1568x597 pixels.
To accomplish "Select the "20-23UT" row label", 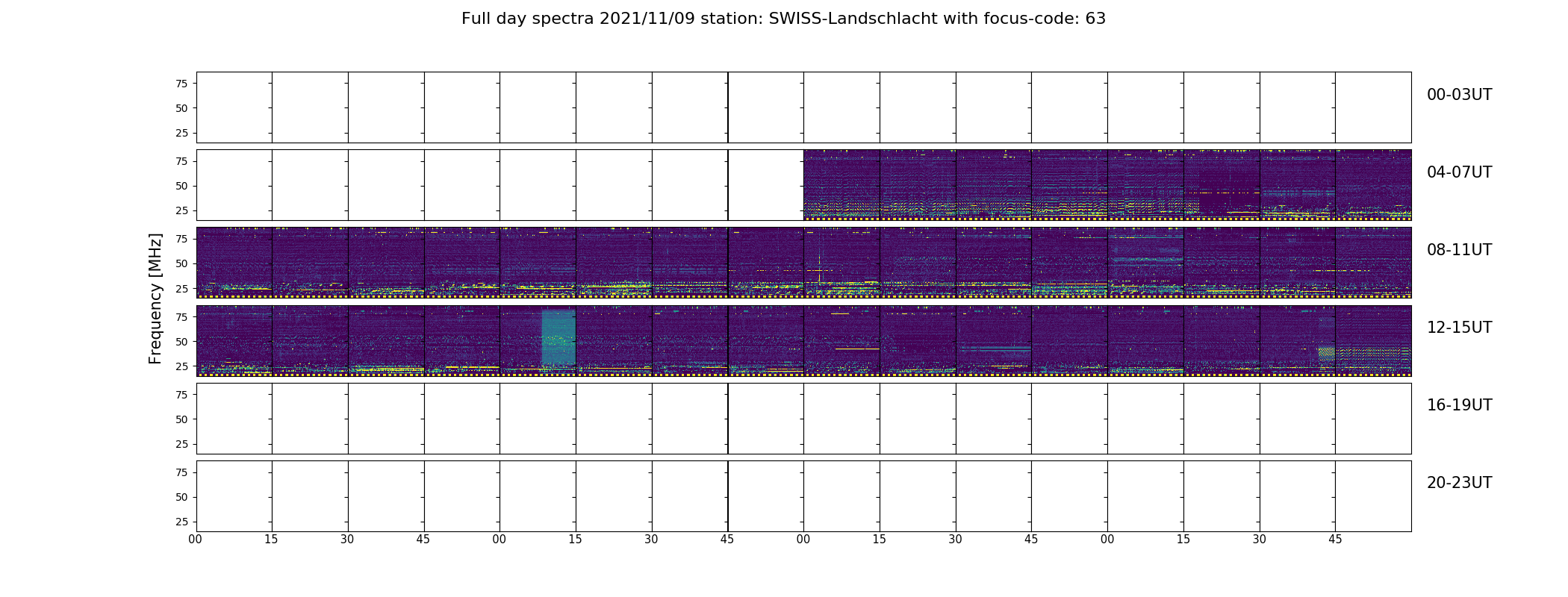I will coord(1459,483).
